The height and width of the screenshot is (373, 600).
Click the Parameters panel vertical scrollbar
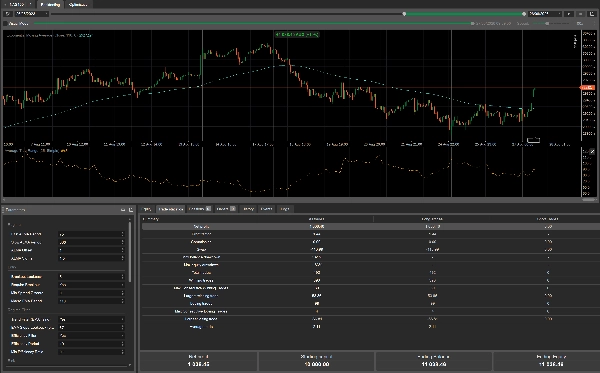(x=130, y=251)
